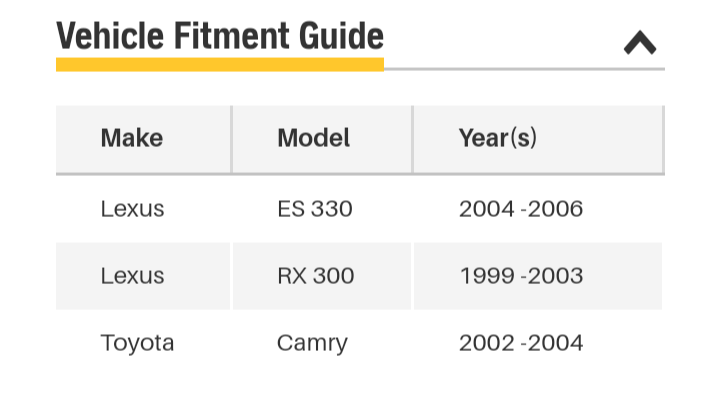The image size is (712, 402).
Task: Click the Vehicle Fitment Guide heading
Action: tap(220, 36)
